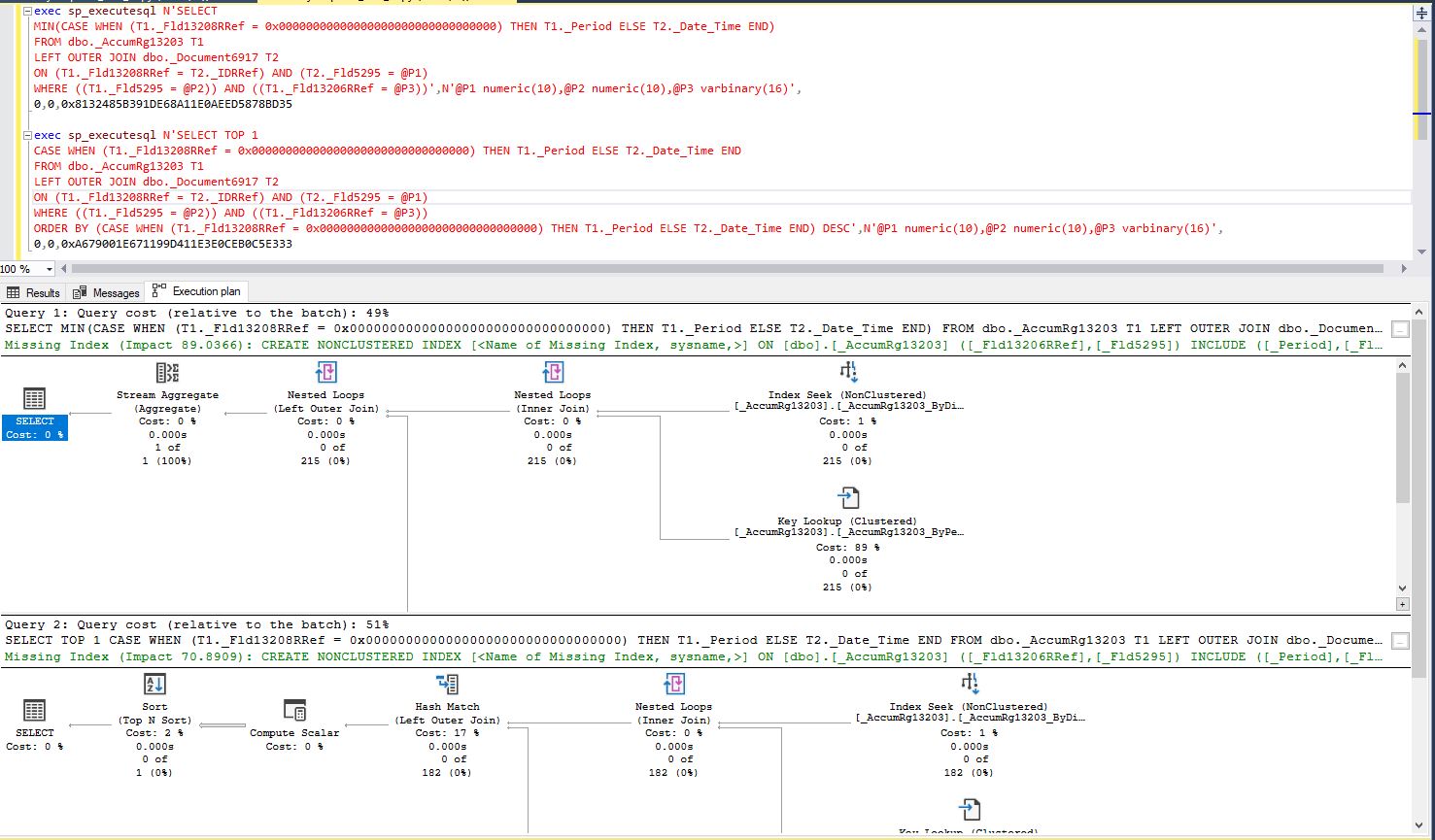The width and height of the screenshot is (1435, 840).
Task: Click the Compute Scalar operator icon
Action: tap(294, 710)
